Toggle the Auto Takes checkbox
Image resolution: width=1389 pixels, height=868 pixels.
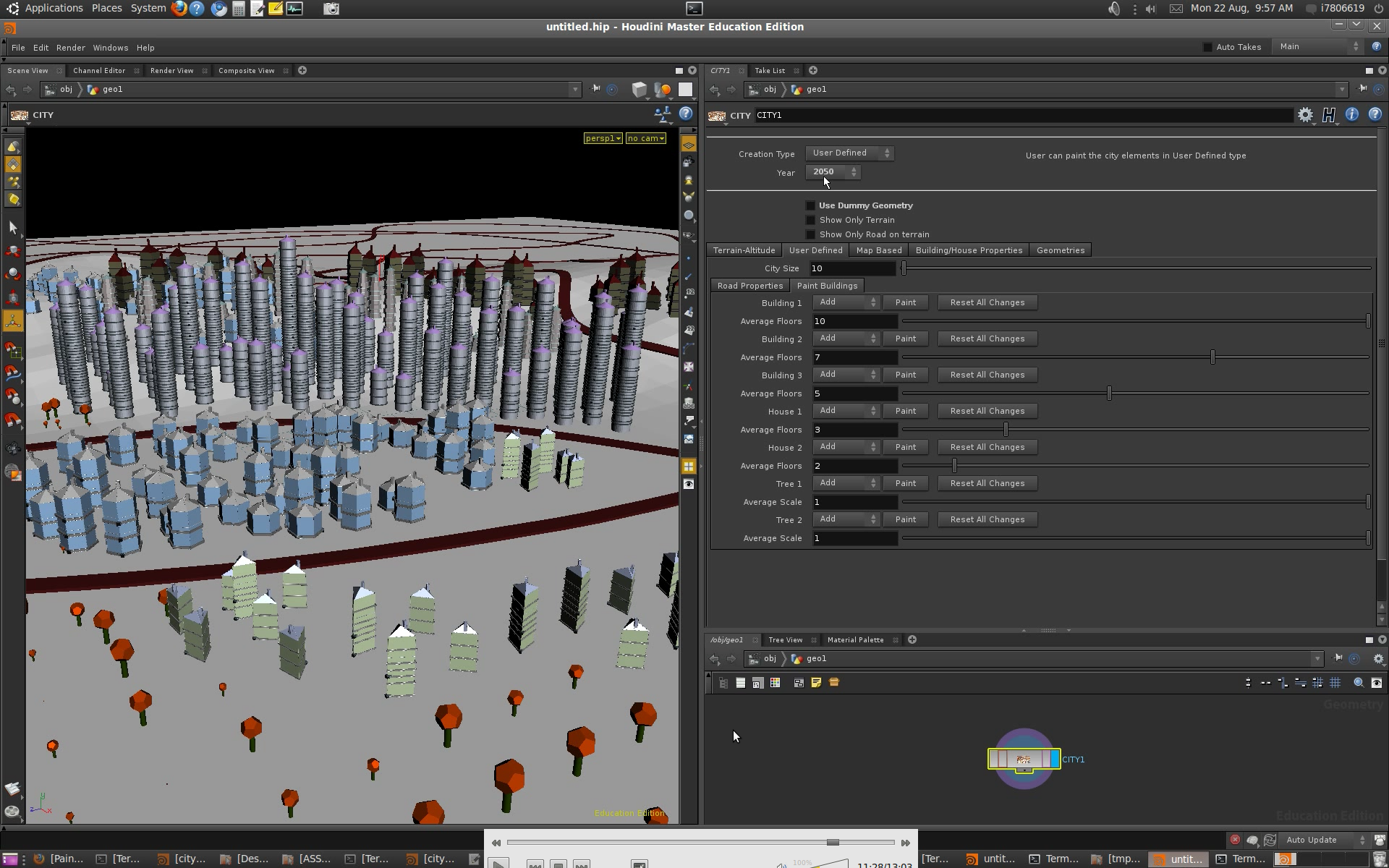click(1207, 47)
